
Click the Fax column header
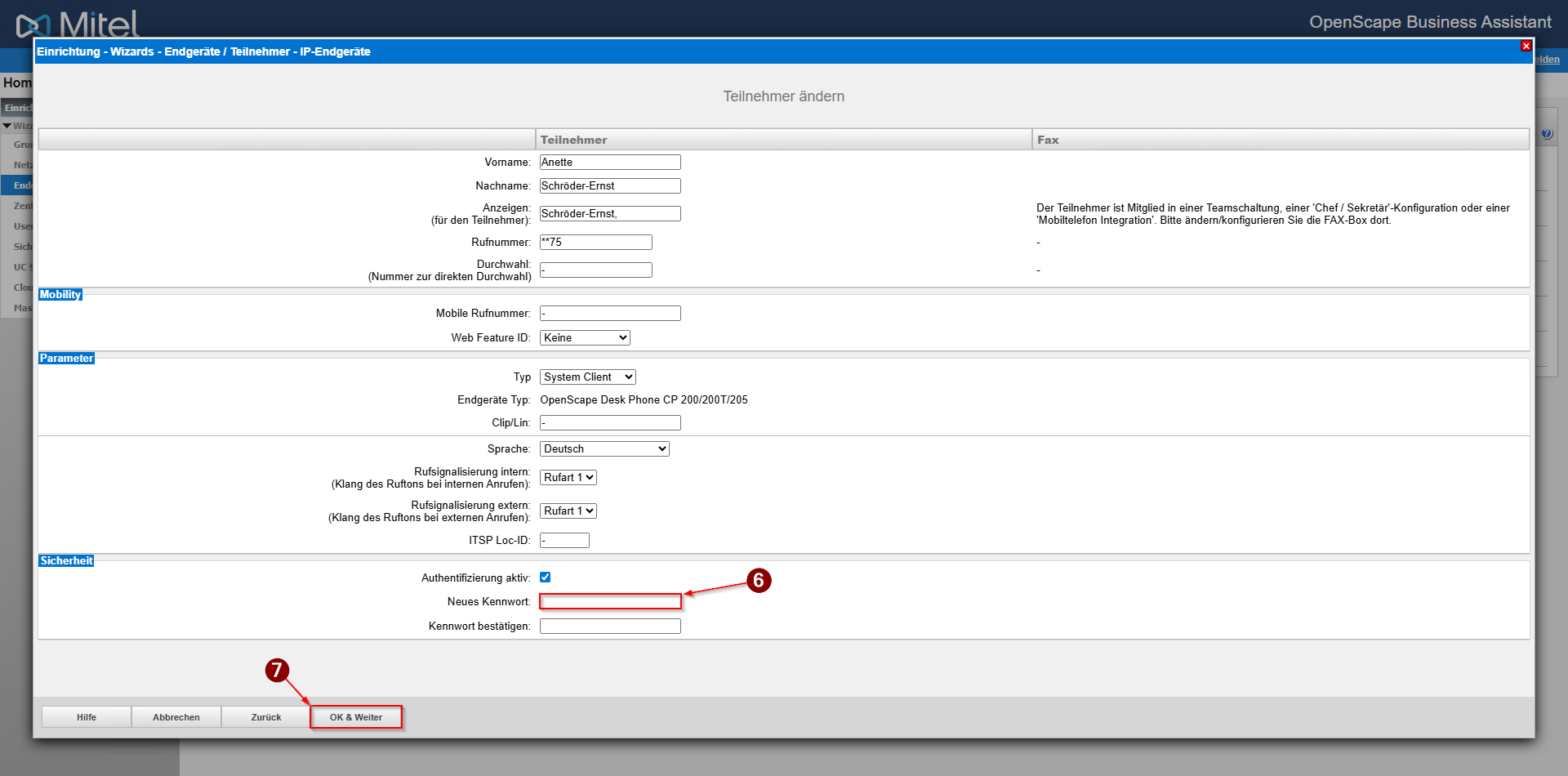[x=1281, y=140]
